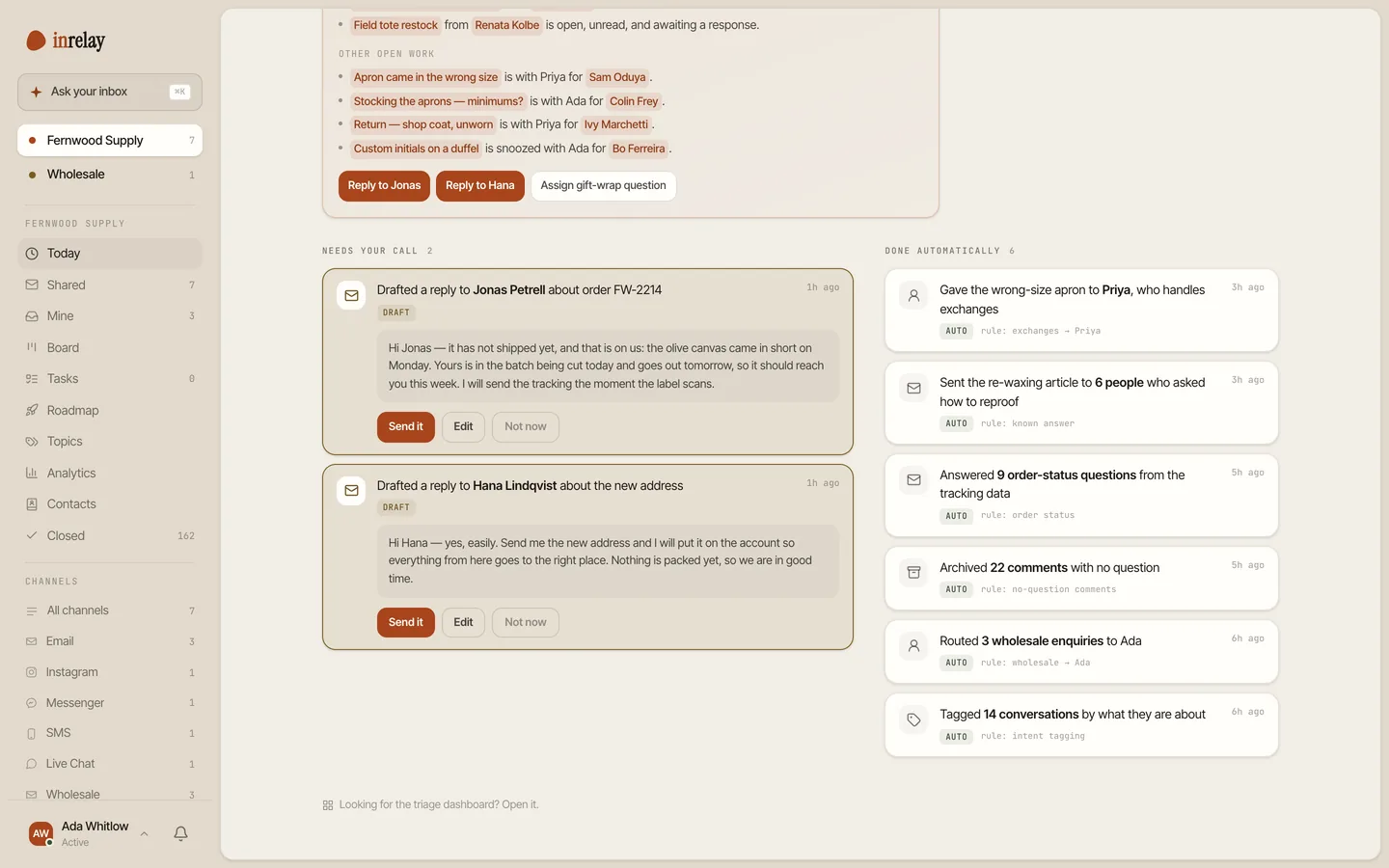1389x868 pixels.
Task: Click the Shared inbox envelope icon
Action: coord(32,285)
